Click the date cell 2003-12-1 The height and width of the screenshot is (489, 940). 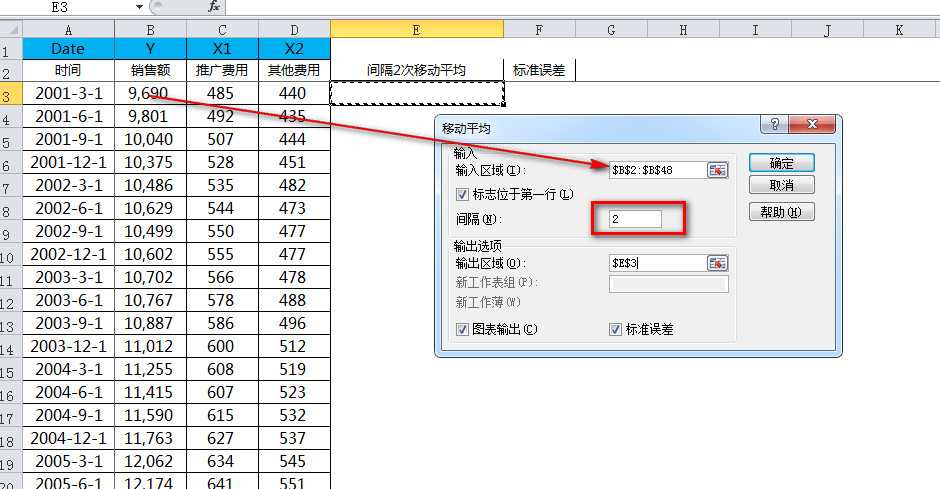click(68, 346)
